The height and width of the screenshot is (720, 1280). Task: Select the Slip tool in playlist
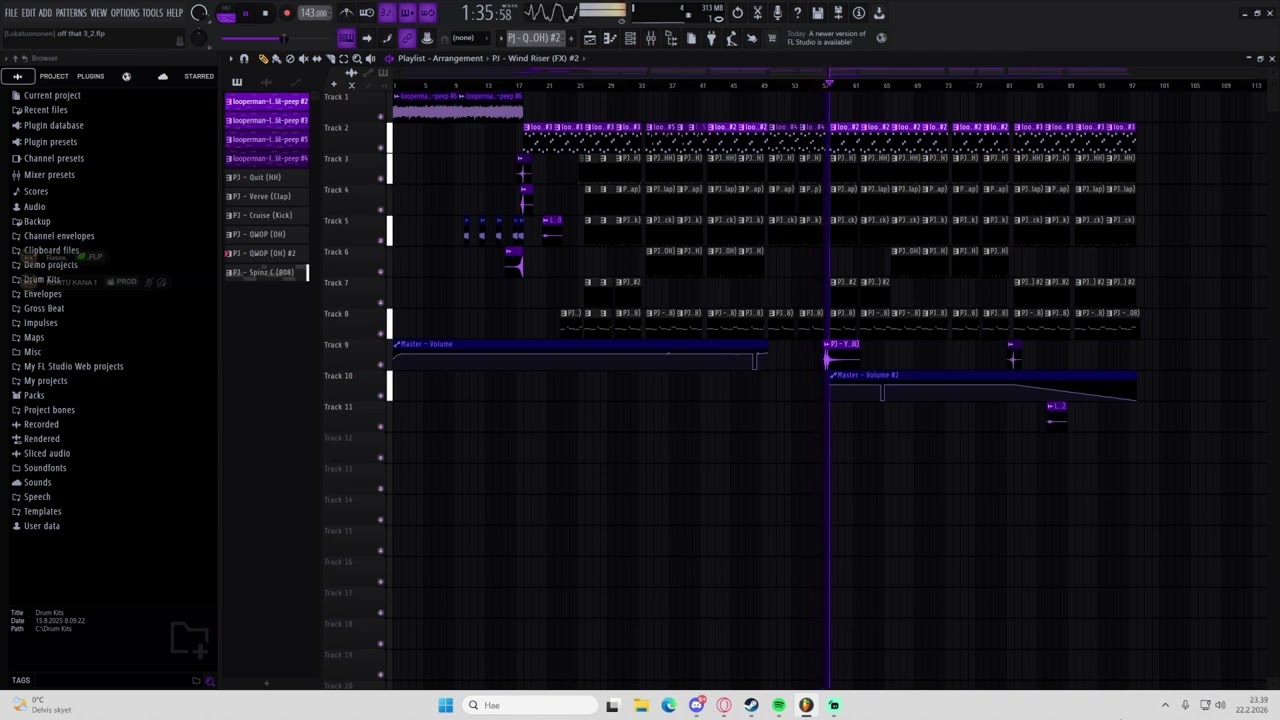click(x=317, y=58)
